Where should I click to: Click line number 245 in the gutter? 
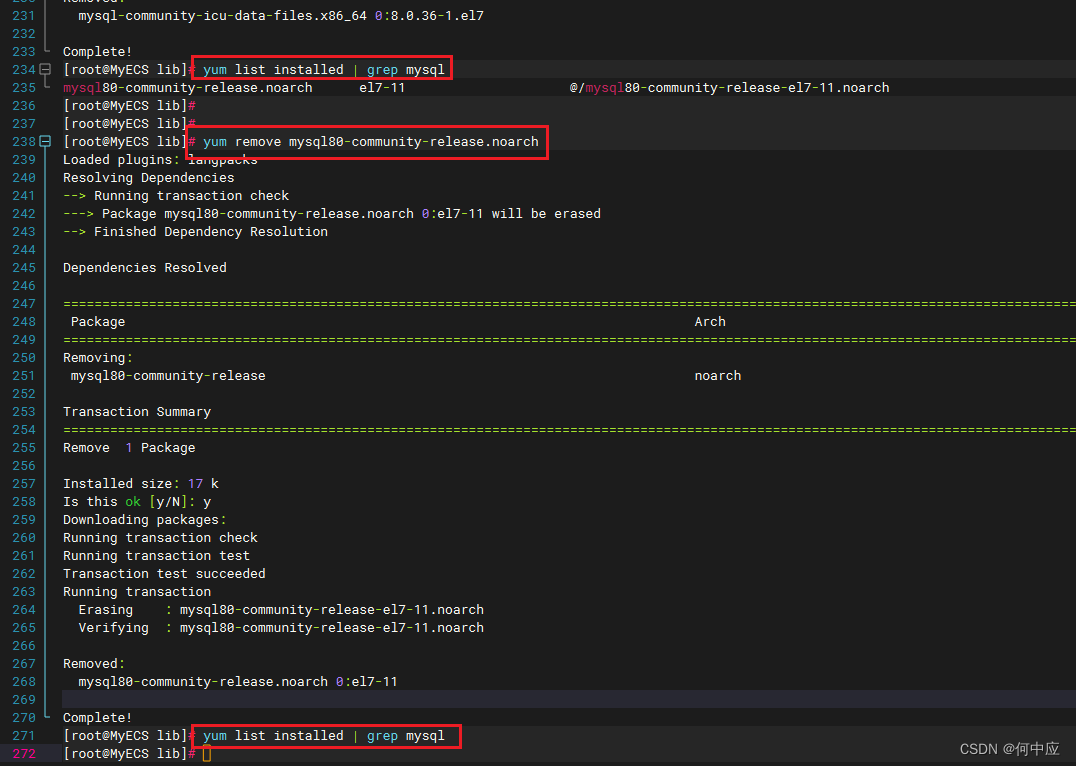click(23, 268)
